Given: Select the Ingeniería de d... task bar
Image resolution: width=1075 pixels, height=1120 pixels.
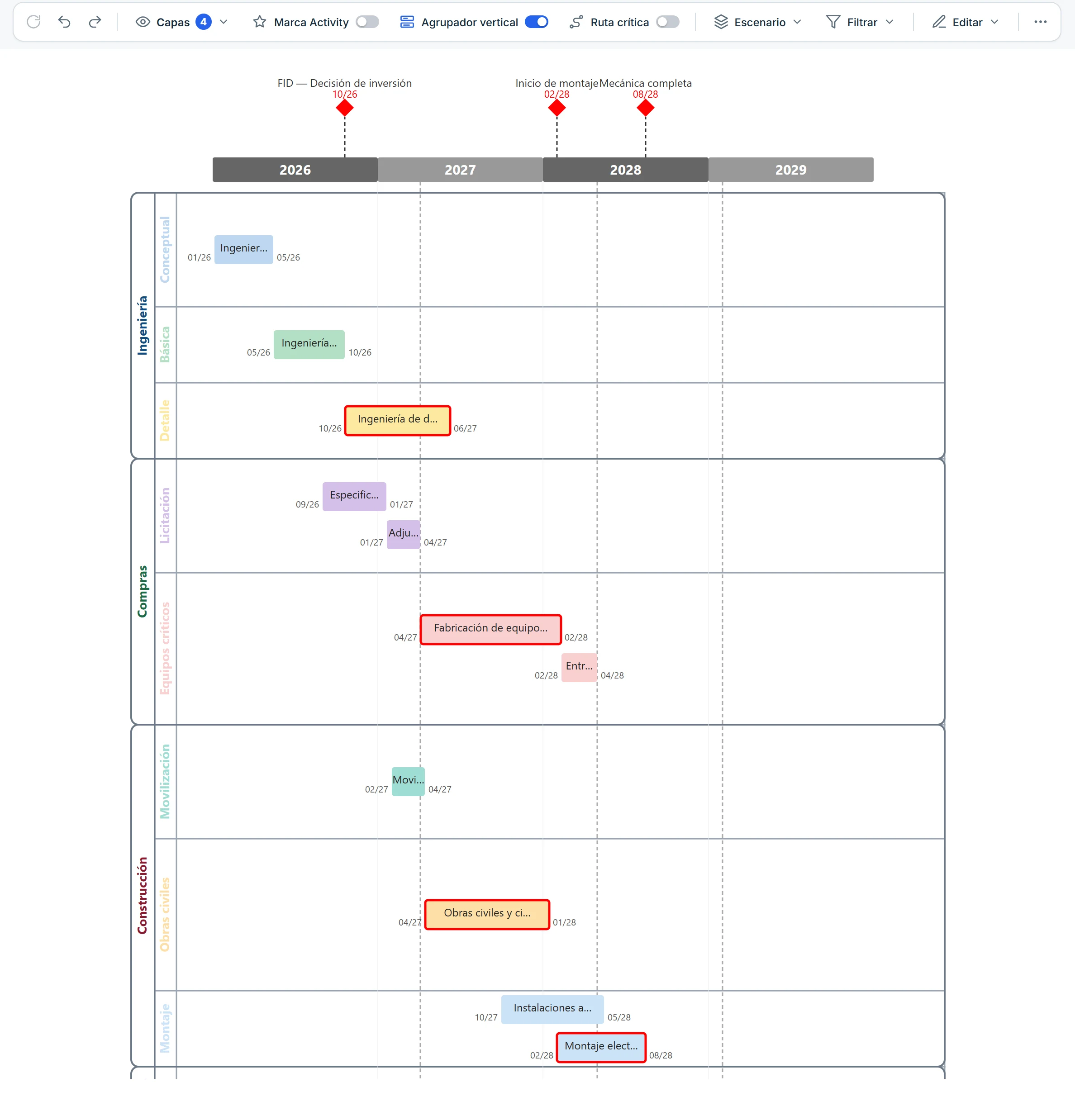Looking at the screenshot, I should pyautogui.click(x=398, y=420).
